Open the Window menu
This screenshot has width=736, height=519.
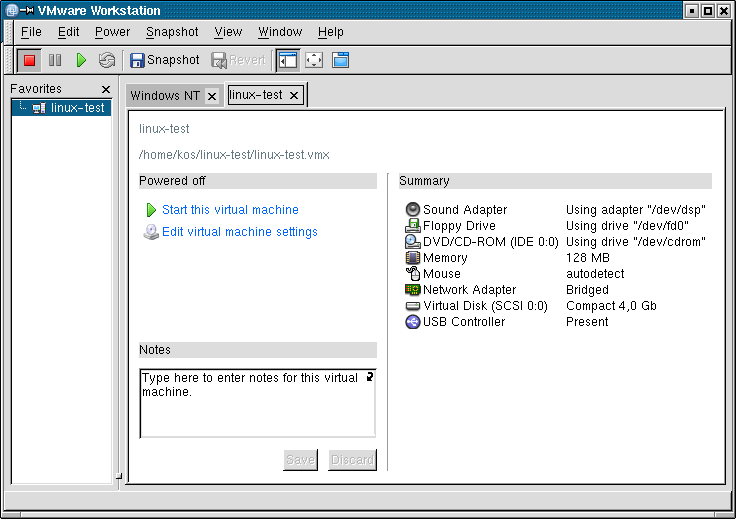[x=280, y=32]
